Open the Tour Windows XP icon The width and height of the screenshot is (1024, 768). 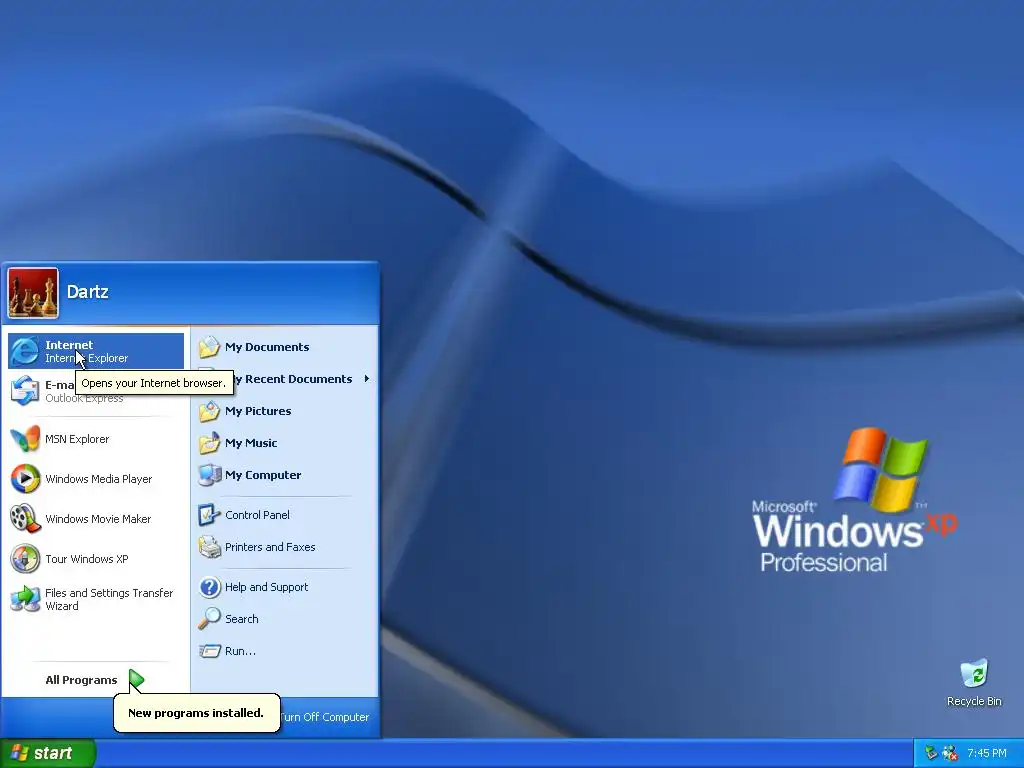click(x=25, y=559)
